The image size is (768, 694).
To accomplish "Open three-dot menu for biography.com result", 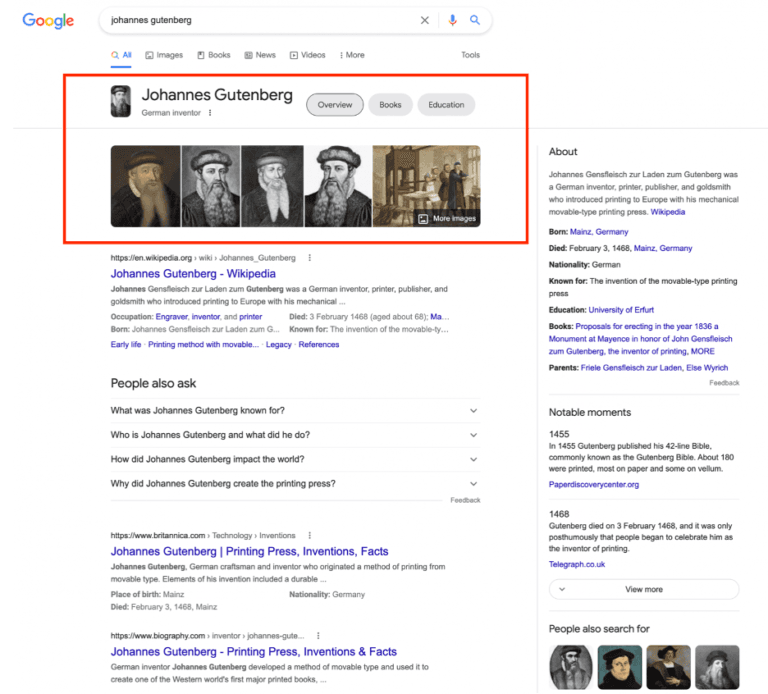I will coord(318,636).
